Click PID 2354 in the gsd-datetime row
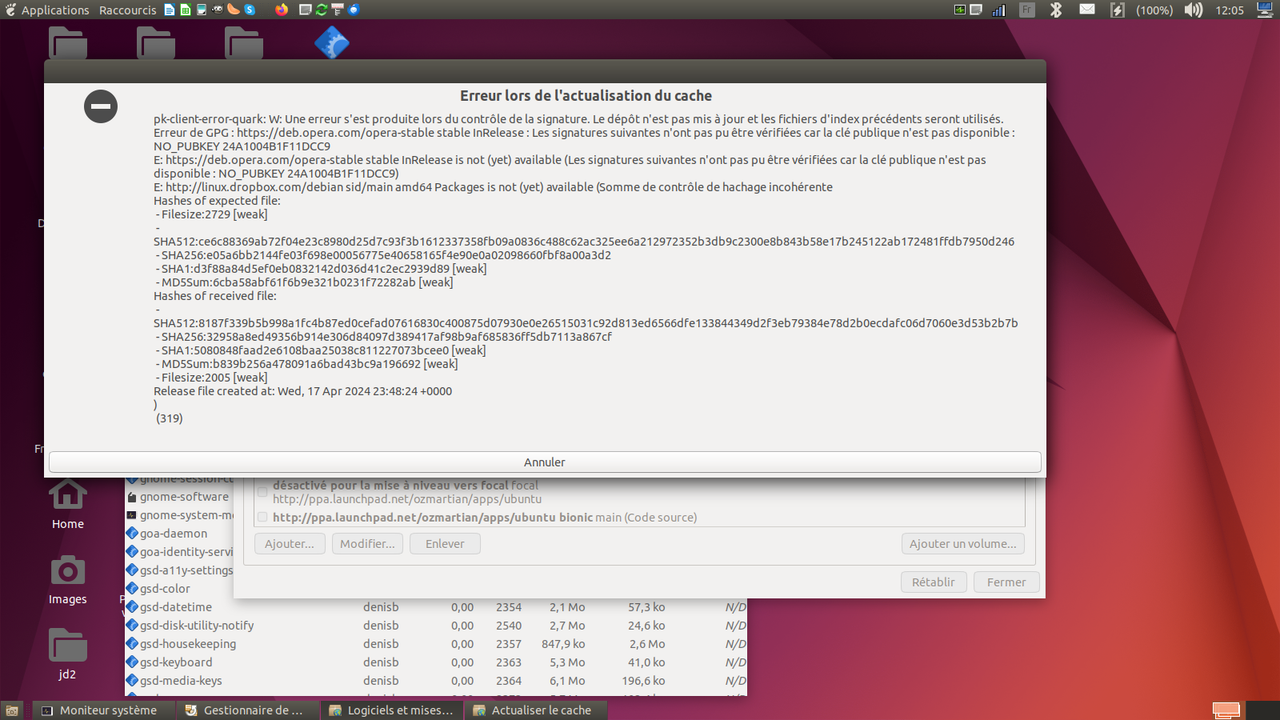The image size is (1280, 720). coord(509,607)
